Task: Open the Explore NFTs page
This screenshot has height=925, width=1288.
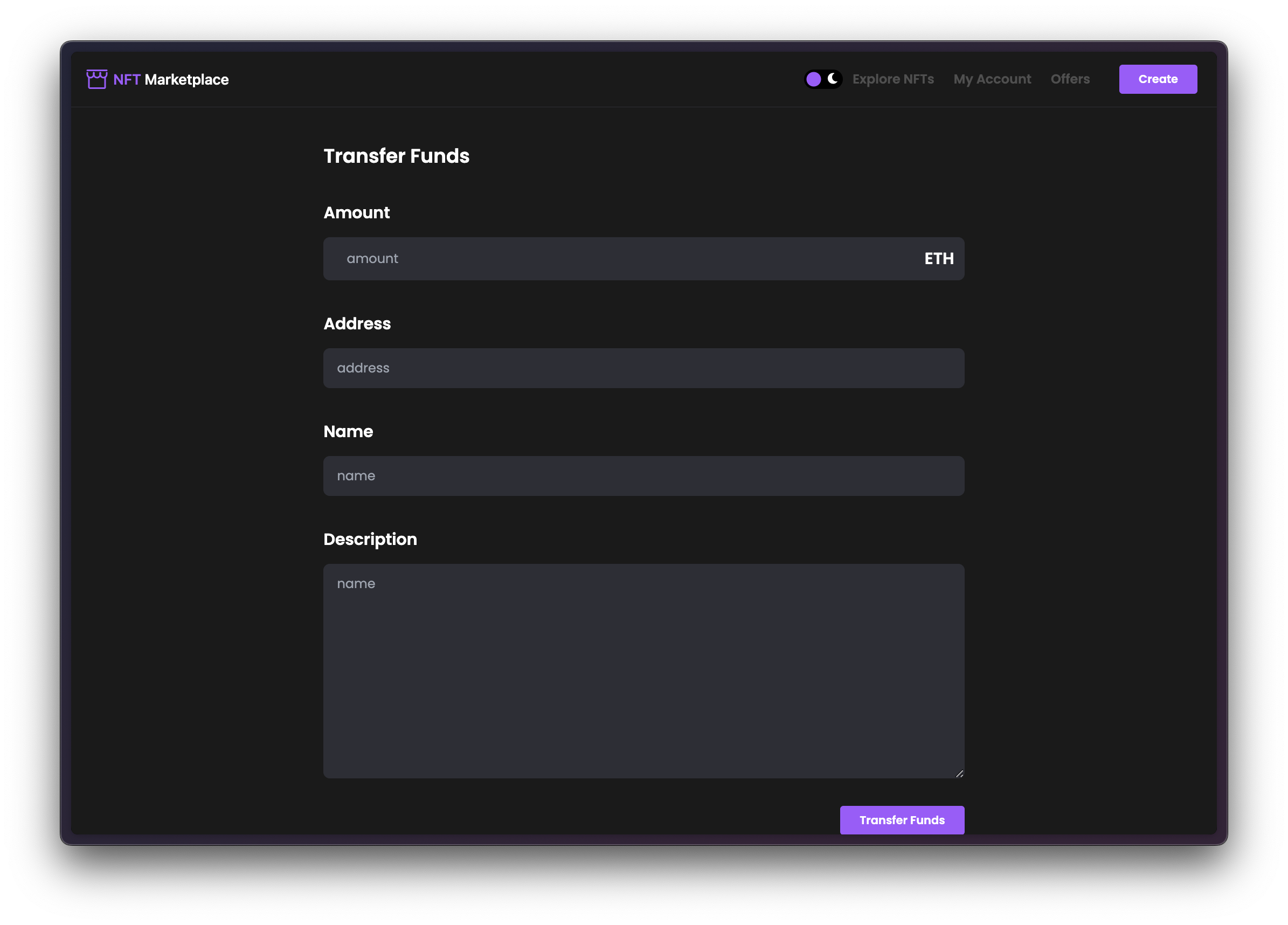Action: pyautogui.click(x=893, y=79)
